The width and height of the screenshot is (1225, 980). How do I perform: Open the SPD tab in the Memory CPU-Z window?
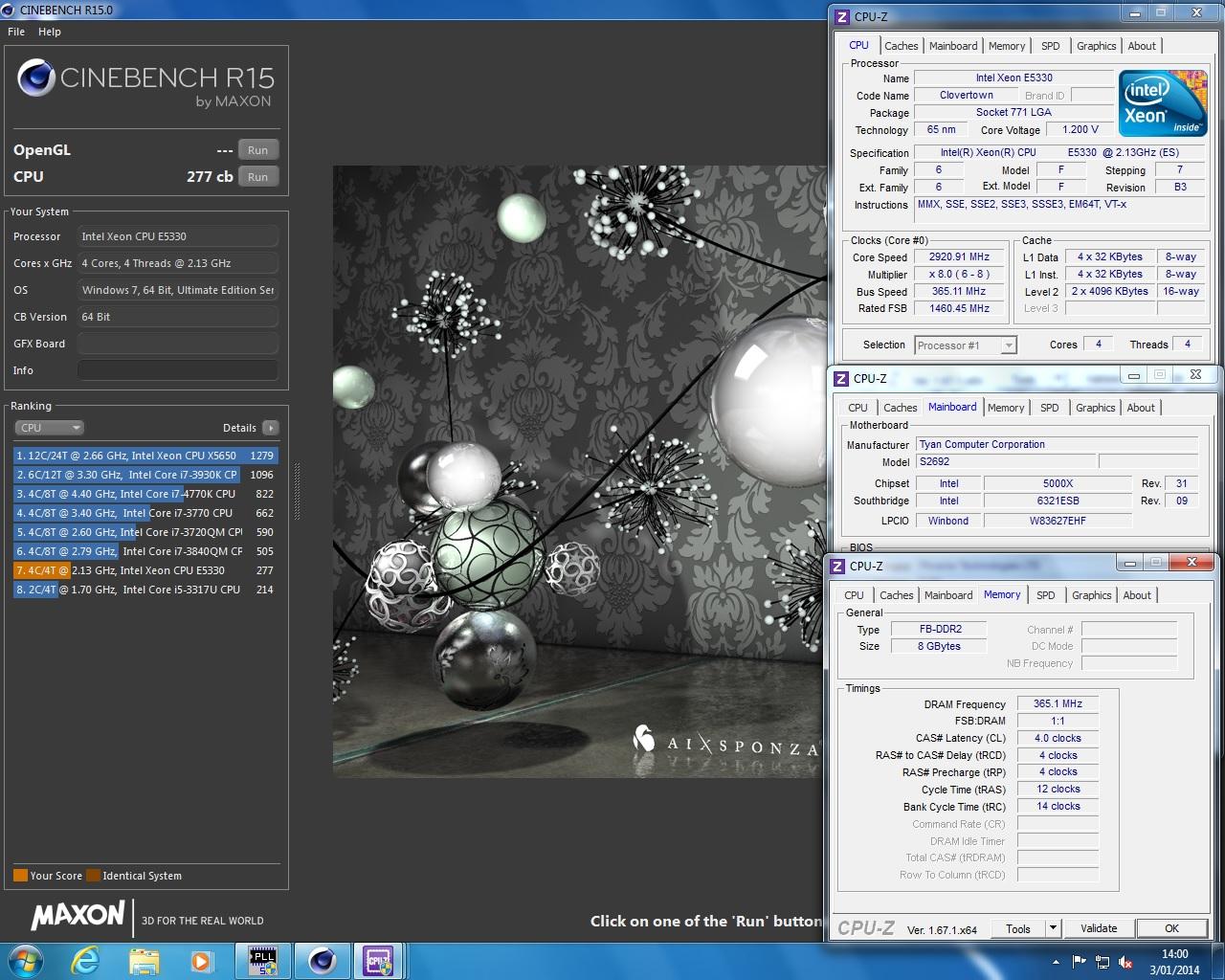pos(1046,595)
